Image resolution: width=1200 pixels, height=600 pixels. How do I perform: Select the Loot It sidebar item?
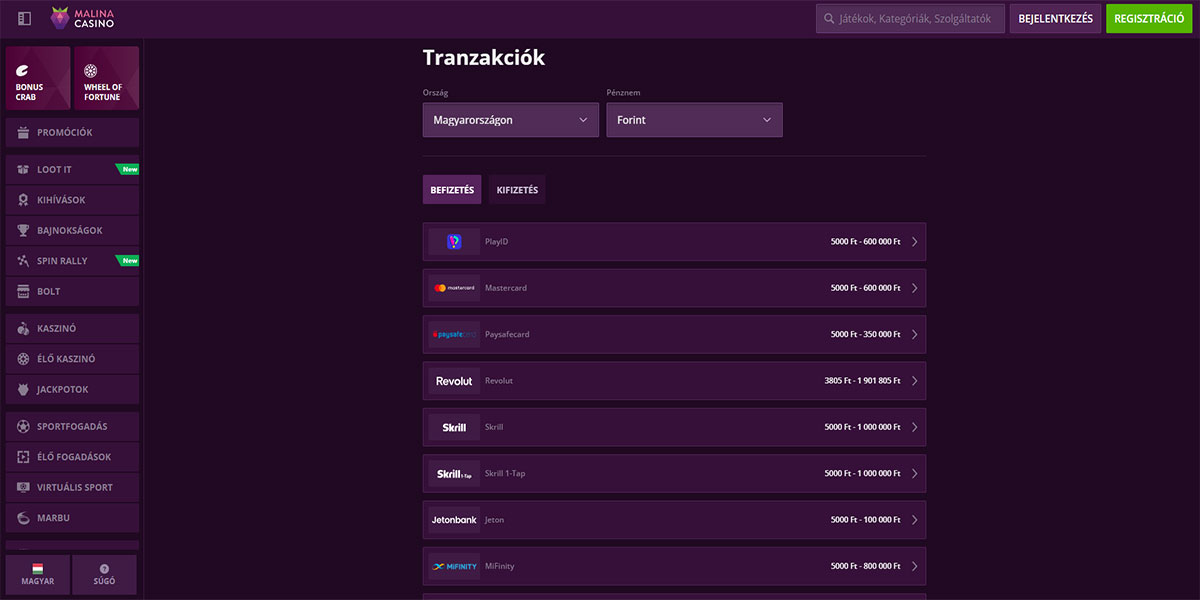click(x=72, y=170)
